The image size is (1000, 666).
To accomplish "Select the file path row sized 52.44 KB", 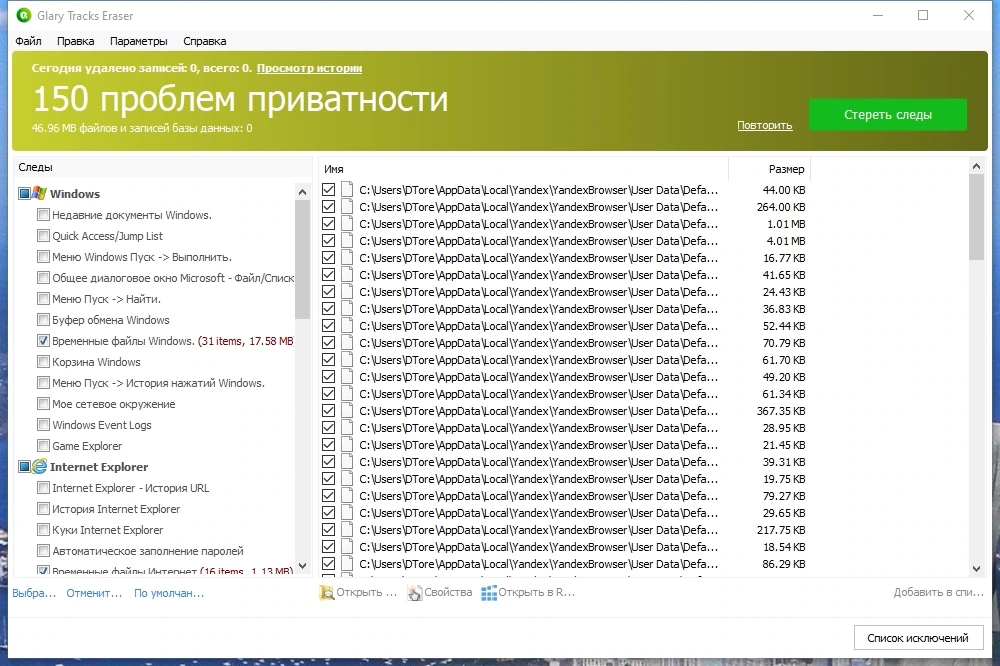I will 538,326.
